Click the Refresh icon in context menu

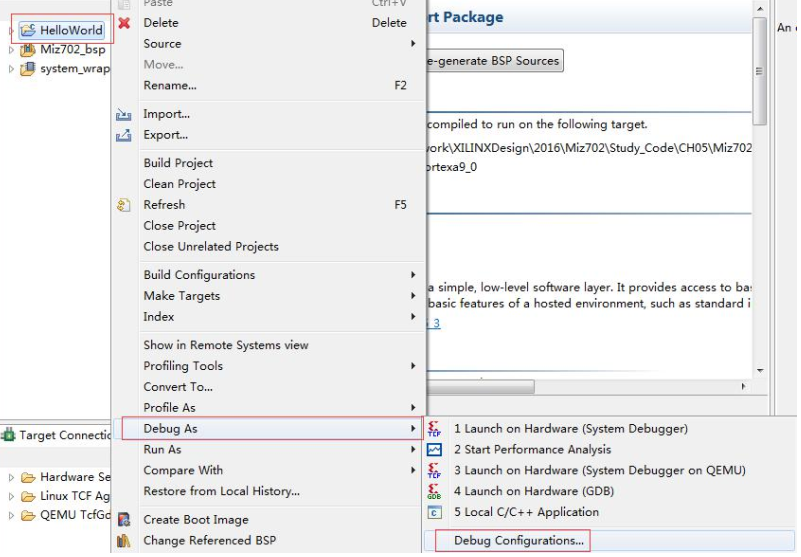pyautogui.click(x=124, y=205)
